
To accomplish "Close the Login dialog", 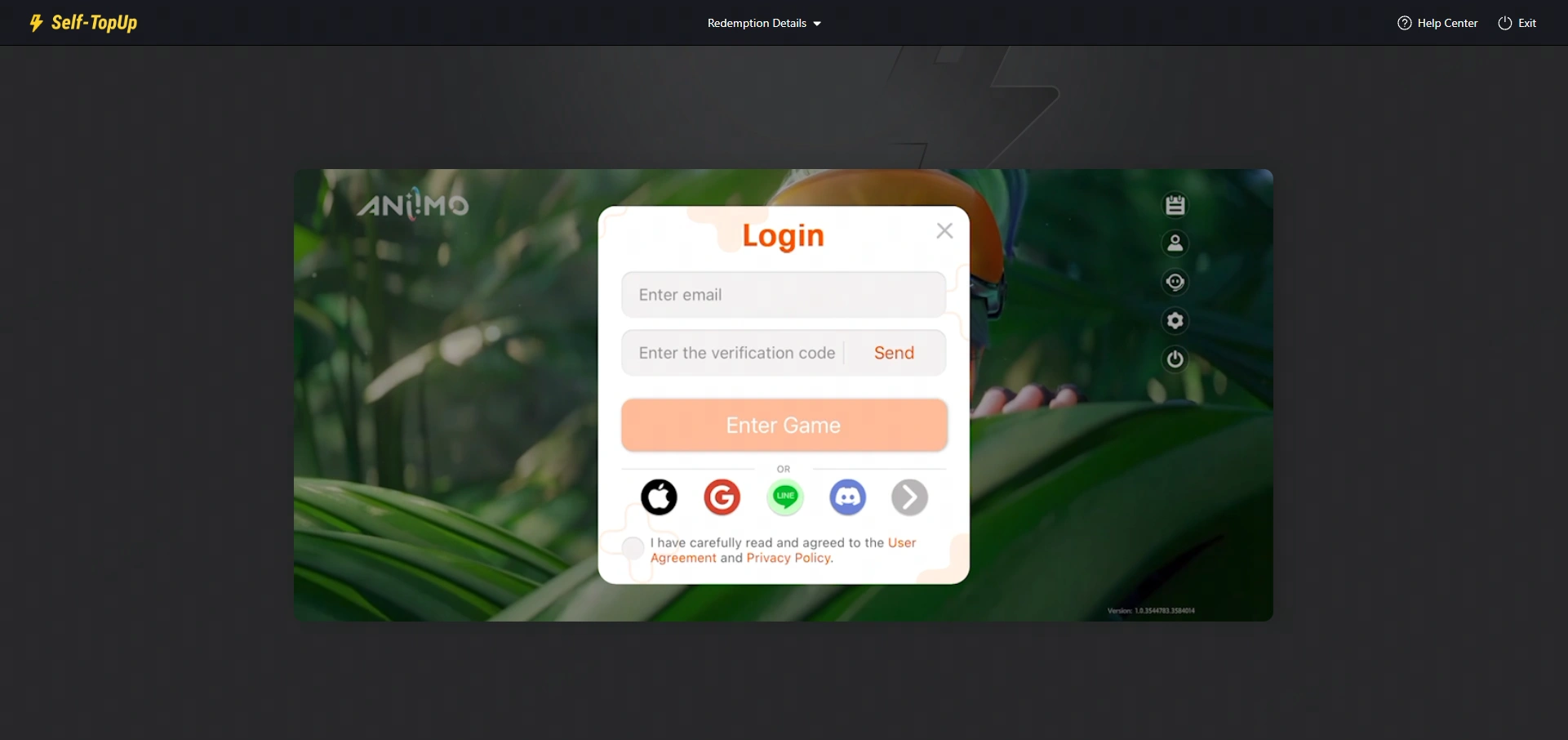I will [944, 231].
